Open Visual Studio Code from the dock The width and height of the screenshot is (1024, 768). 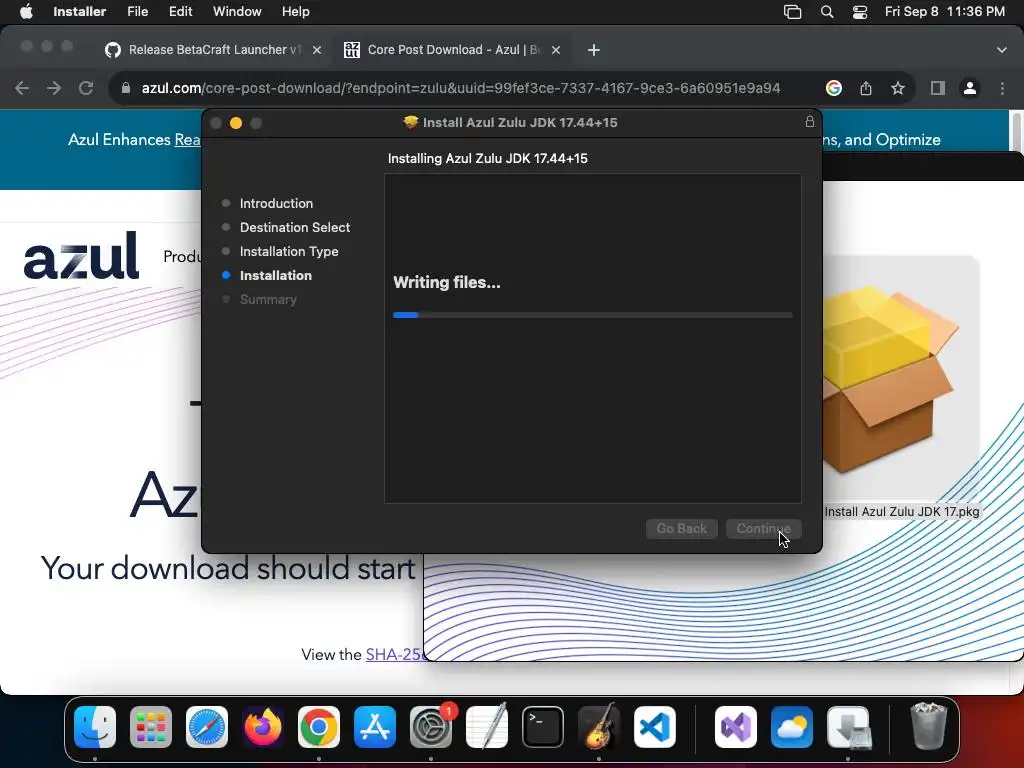655,727
